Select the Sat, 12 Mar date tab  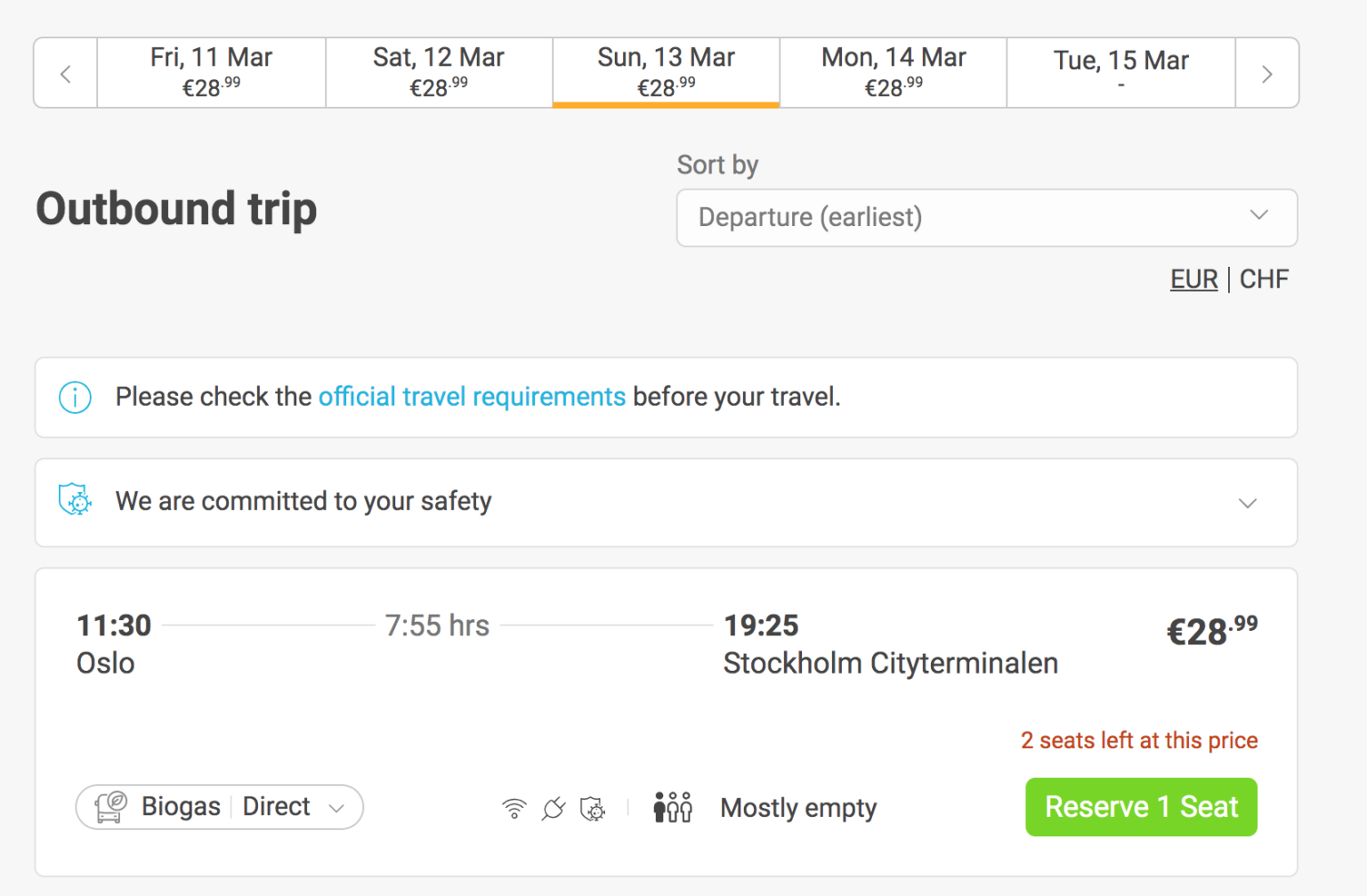pos(439,71)
